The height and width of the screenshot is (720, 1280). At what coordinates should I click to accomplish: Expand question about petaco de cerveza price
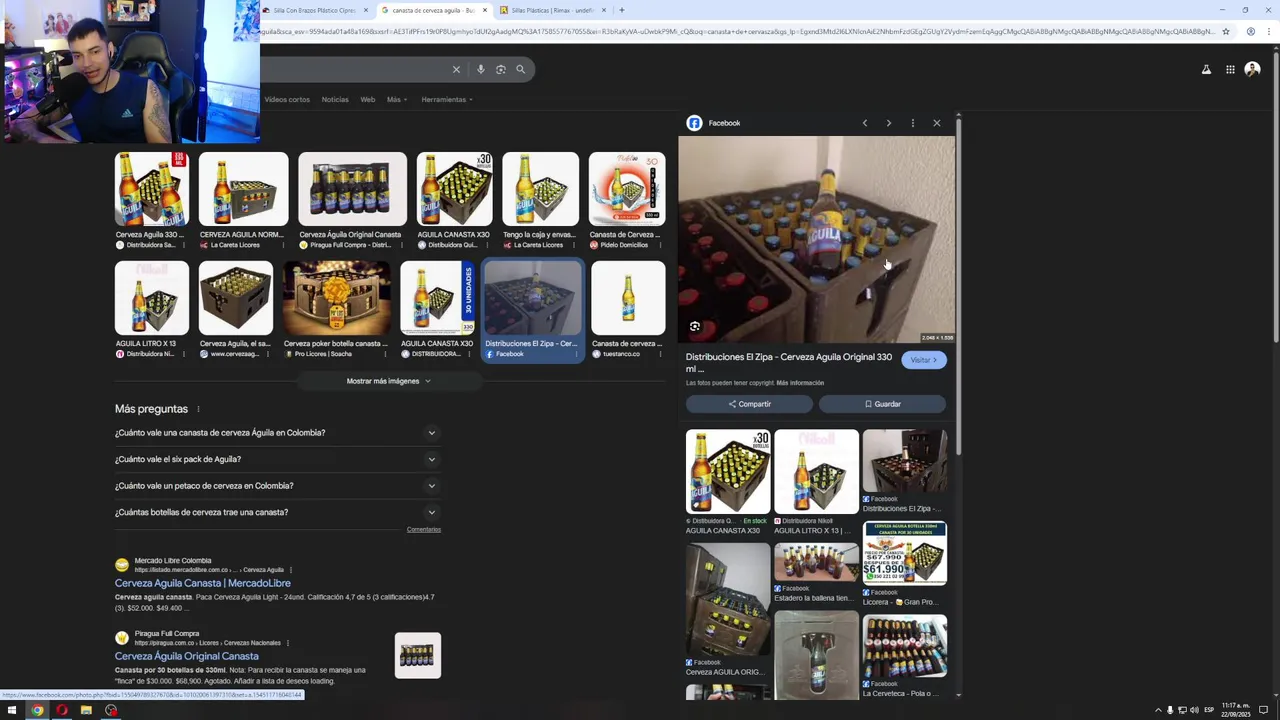coord(278,486)
